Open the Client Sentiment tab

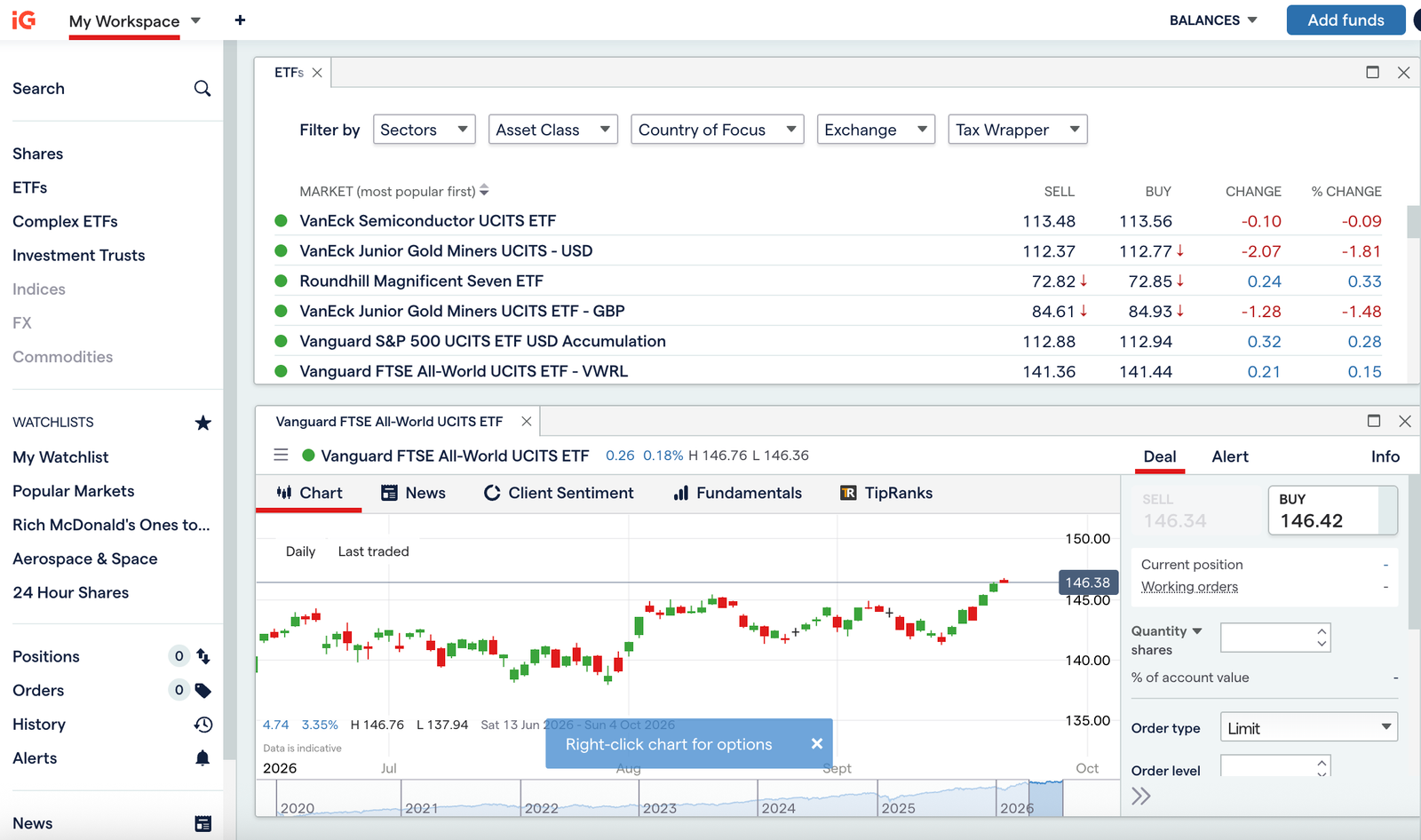pyautogui.click(x=559, y=493)
